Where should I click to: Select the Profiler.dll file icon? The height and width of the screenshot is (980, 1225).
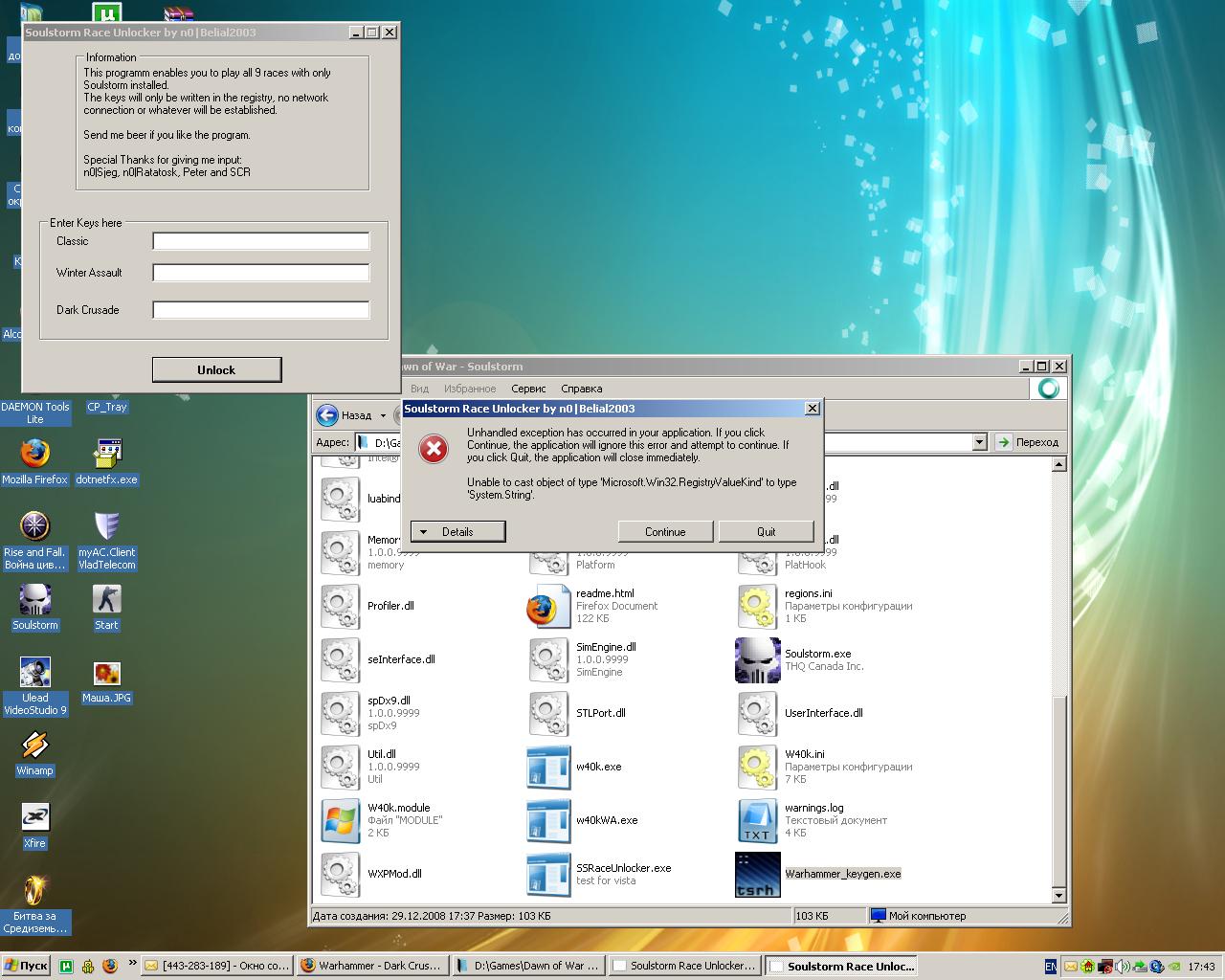(x=340, y=607)
